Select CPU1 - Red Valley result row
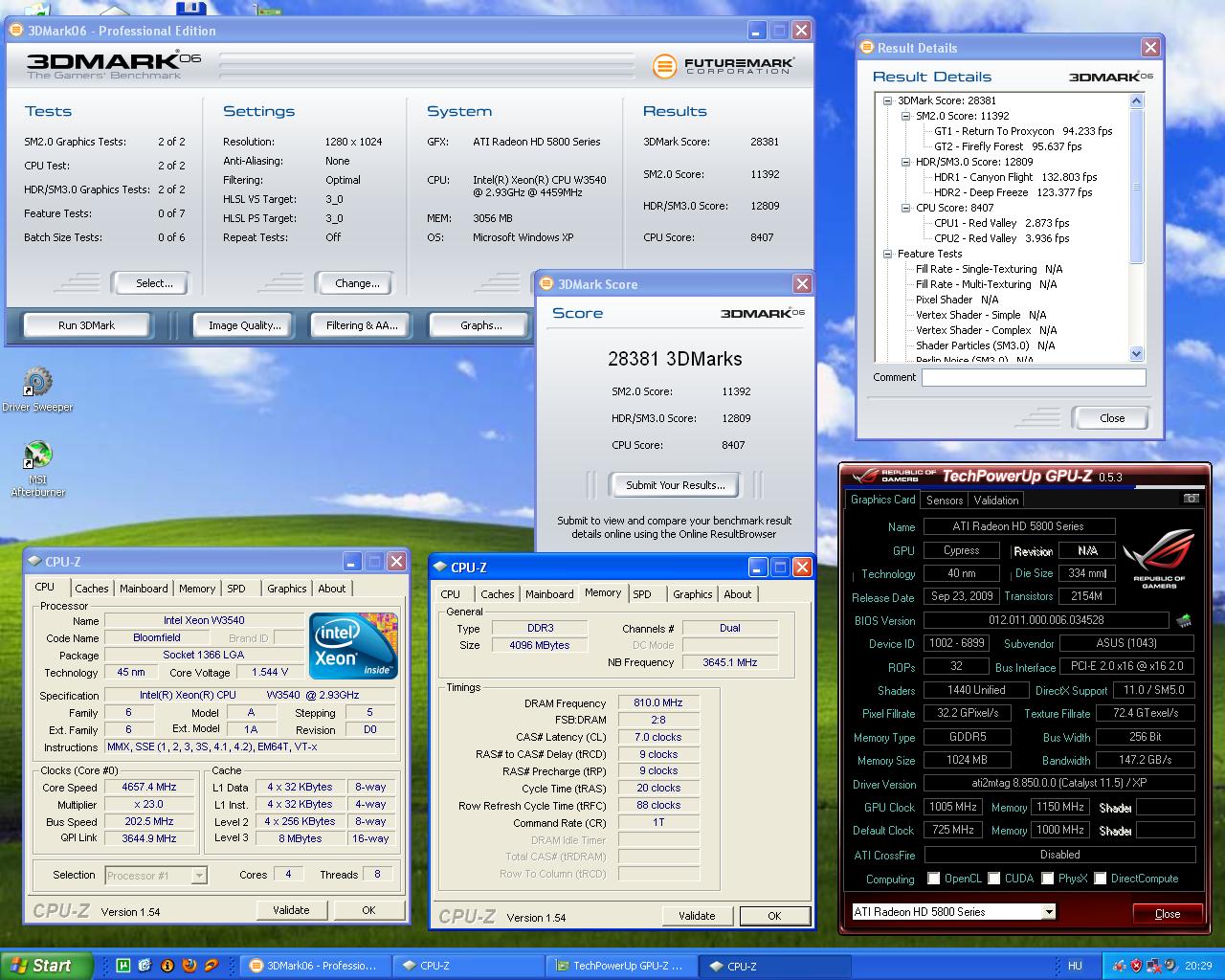1225x980 pixels. pyautogui.click(x=1001, y=223)
